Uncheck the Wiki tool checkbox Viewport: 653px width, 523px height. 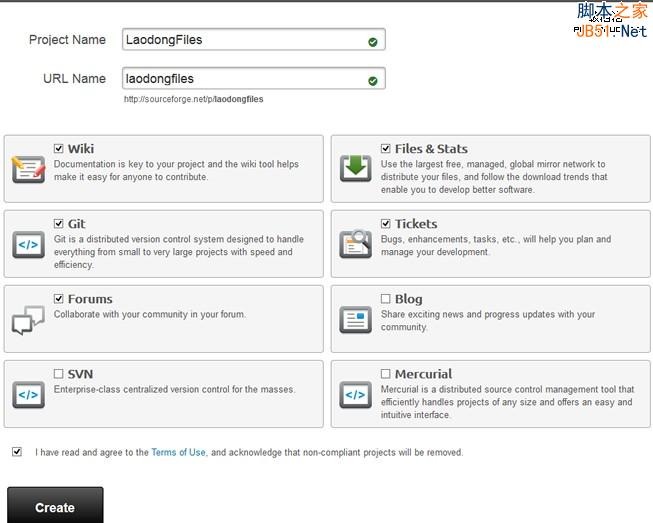click(x=59, y=149)
